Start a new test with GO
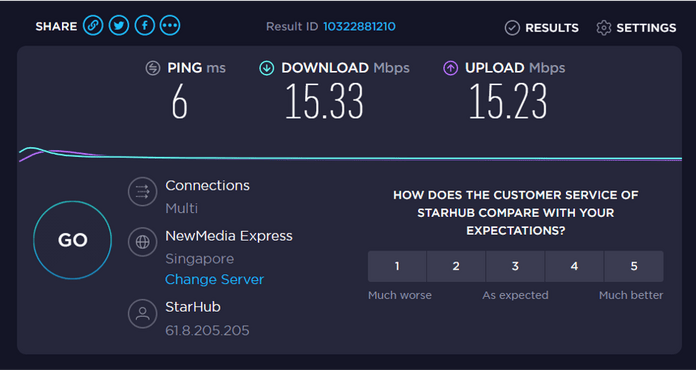 click(72, 240)
